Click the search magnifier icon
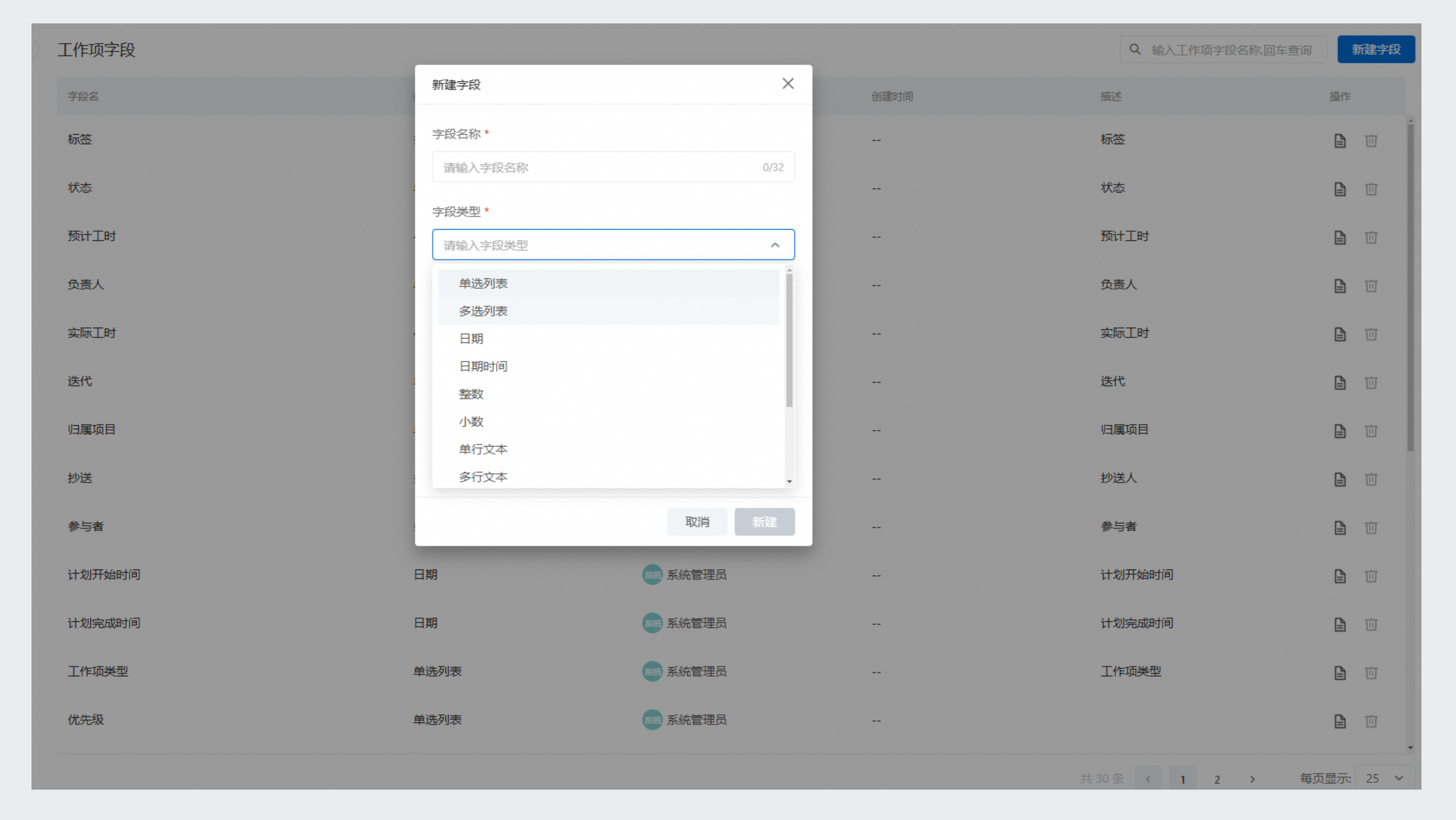 pyautogui.click(x=1134, y=50)
